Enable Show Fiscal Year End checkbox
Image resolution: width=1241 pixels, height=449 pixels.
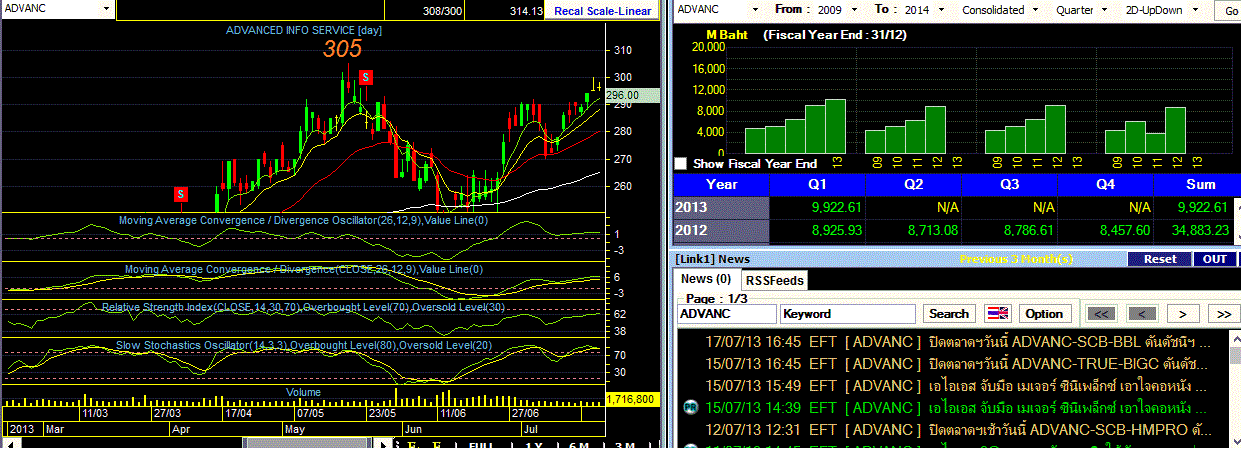(681, 163)
